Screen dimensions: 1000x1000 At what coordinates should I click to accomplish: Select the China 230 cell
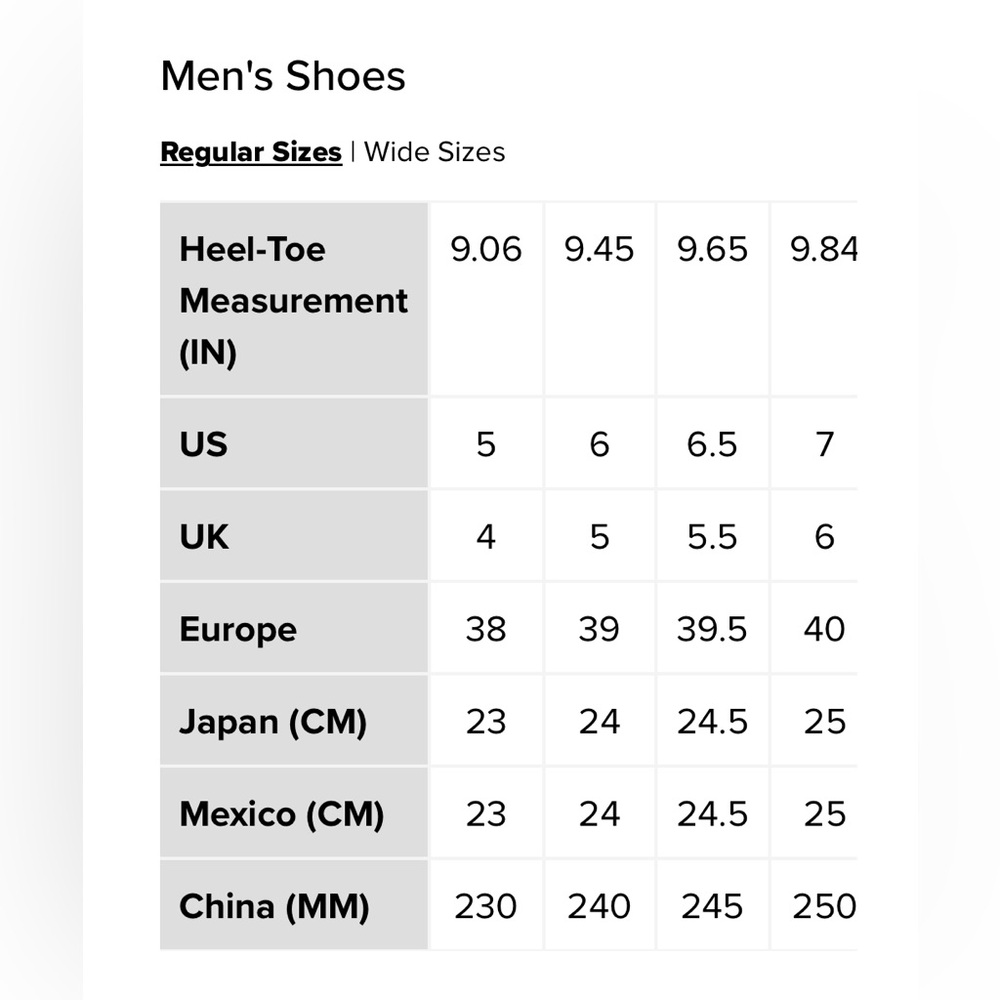click(x=486, y=905)
